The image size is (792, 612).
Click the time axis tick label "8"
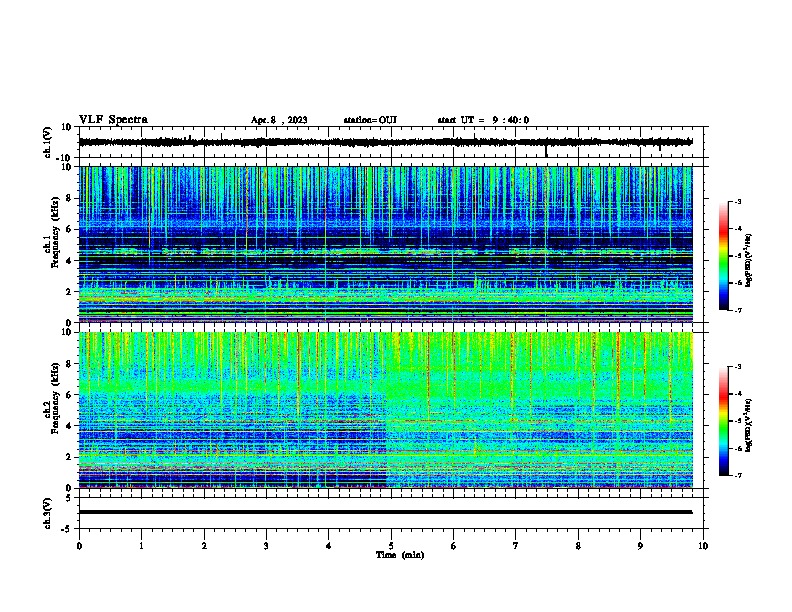[x=578, y=546]
